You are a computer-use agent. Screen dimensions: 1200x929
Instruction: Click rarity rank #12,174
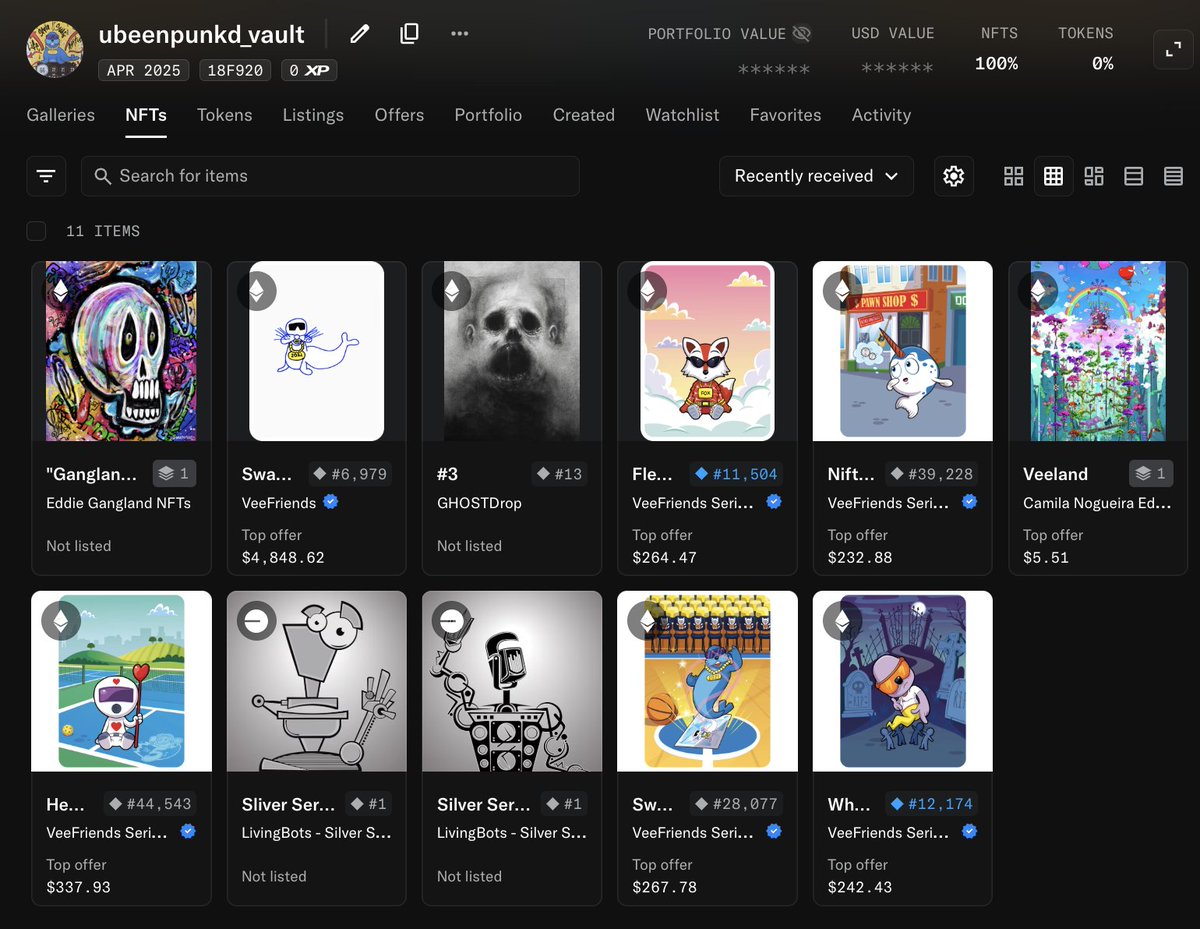[932, 804]
